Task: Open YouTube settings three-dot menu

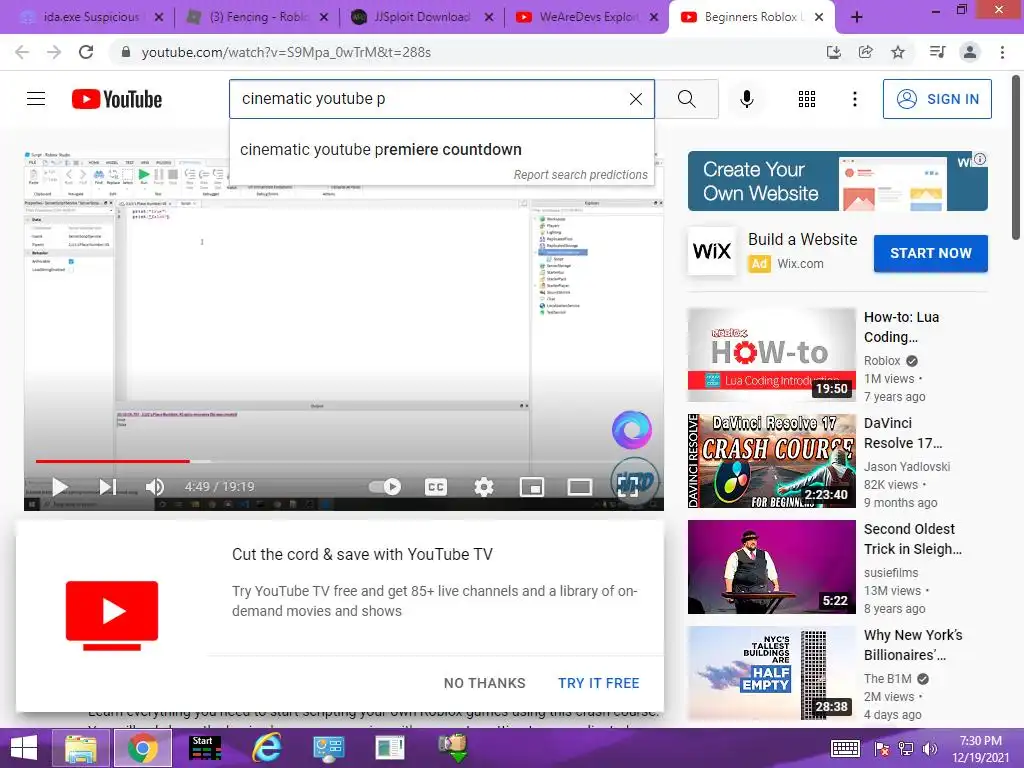Action: pos(855,99)
